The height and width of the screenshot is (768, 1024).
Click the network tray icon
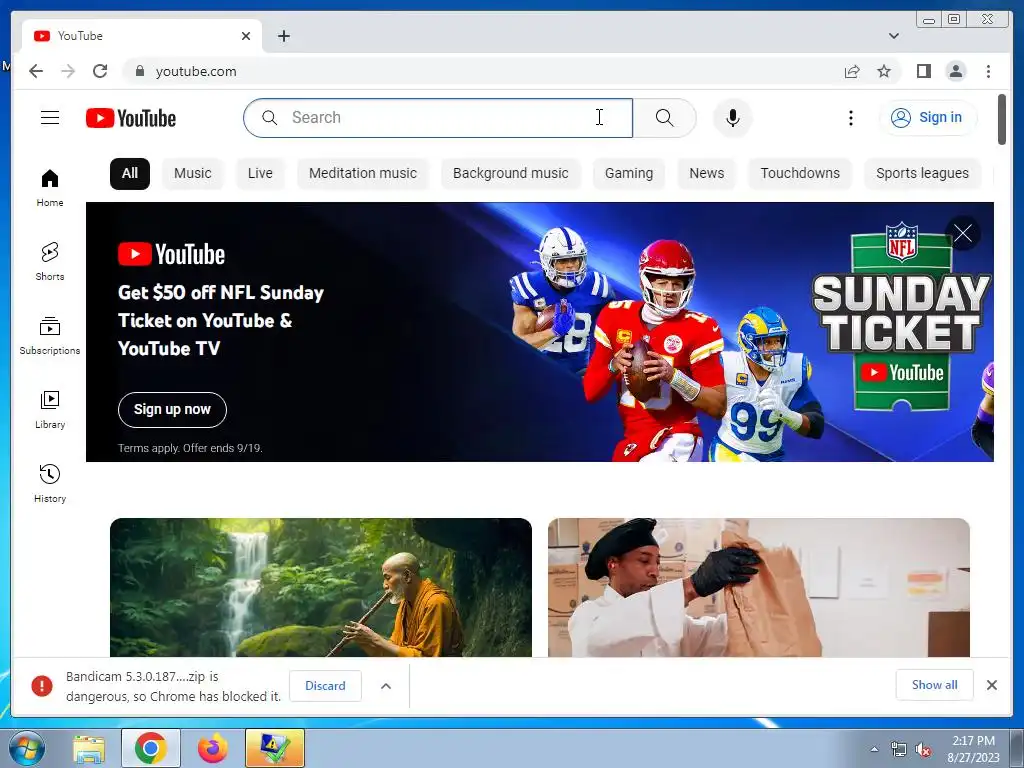click(899, 750)
